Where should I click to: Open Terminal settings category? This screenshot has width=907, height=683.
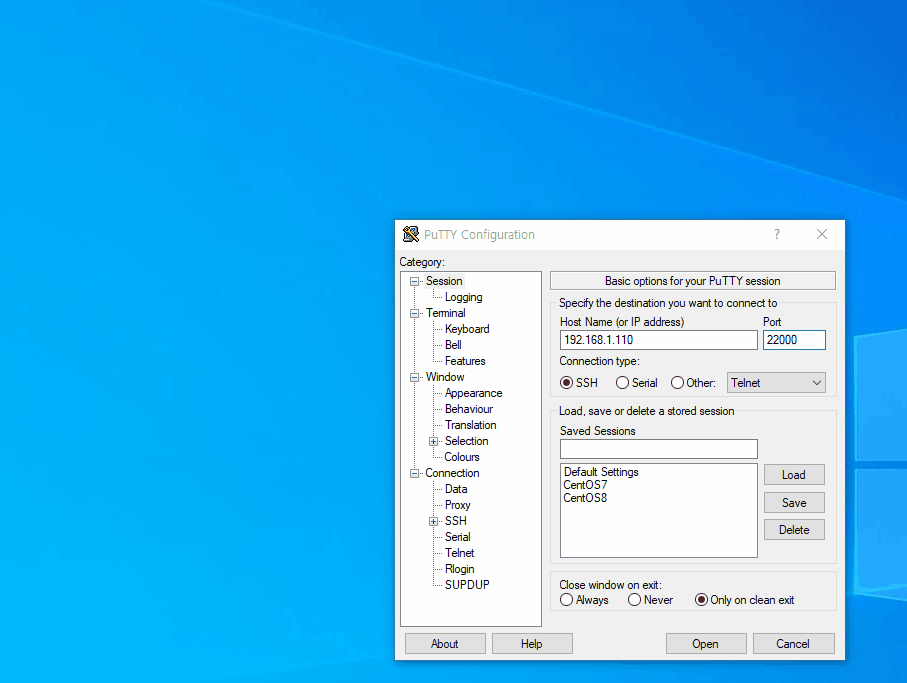tap(445, 313)
